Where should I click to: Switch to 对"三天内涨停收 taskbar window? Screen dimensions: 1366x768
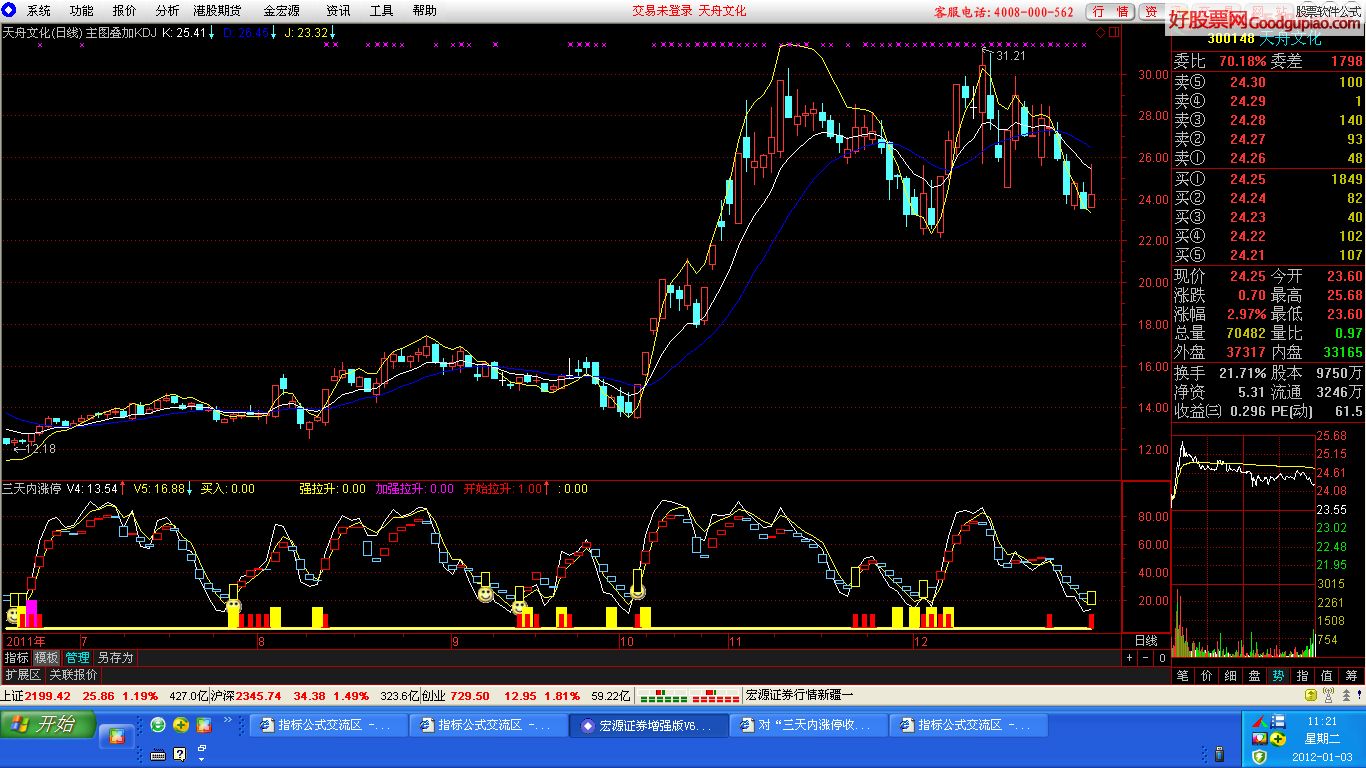click(808, 725)
